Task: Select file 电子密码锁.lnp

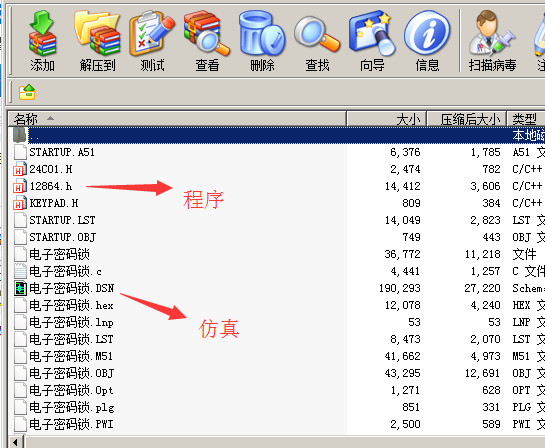Action: pyautogui.click(x=71, y=323)
